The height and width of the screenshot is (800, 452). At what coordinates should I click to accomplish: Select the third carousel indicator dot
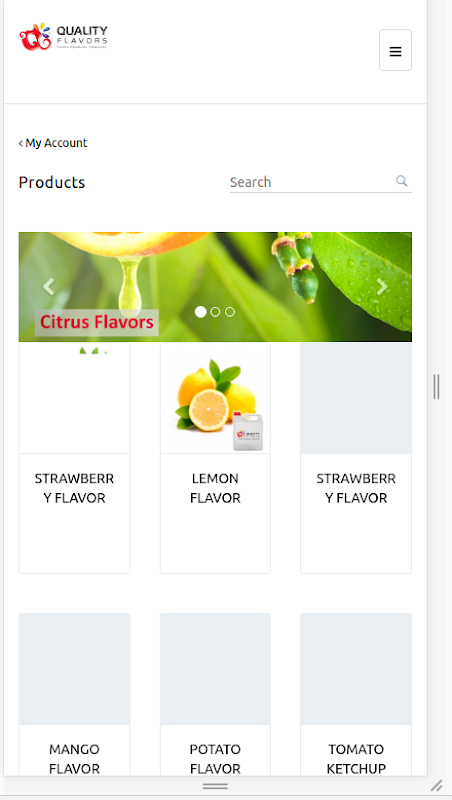pyautogui.click(x=230, y=312)
